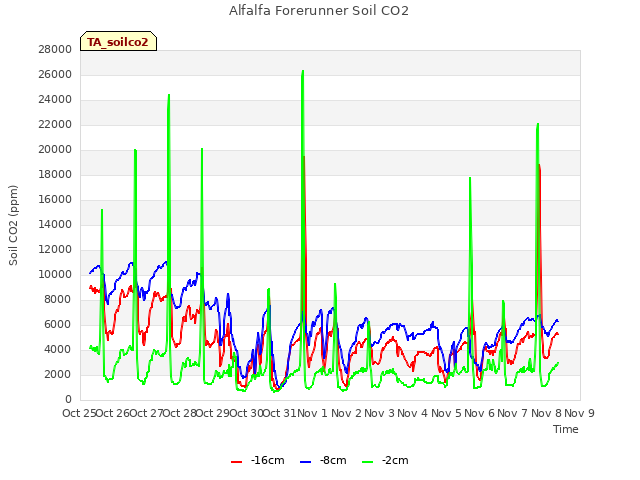
Task: Click the 28000 y-axis tick label
Action: click(x=55, y=49)
